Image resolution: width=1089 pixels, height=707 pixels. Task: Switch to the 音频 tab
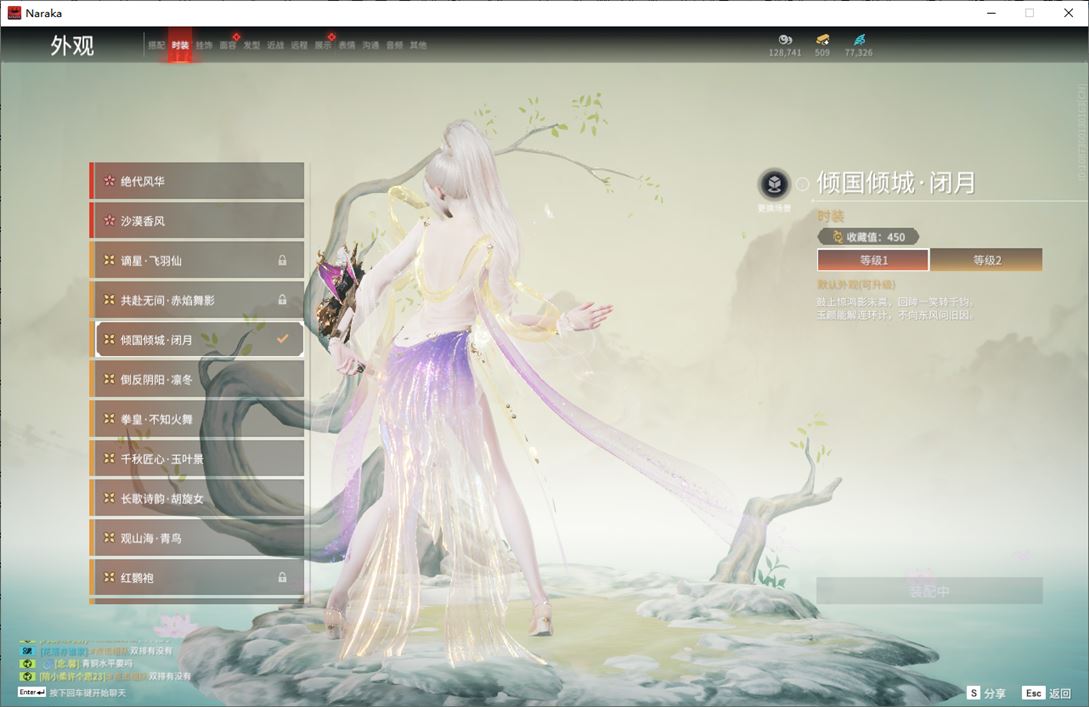coord(394,45)
